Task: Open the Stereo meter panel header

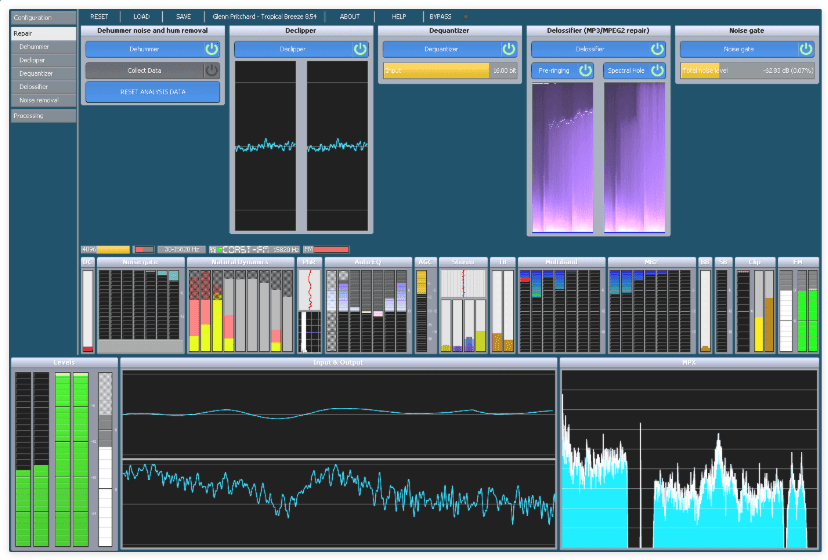Action: pos(463,262)
